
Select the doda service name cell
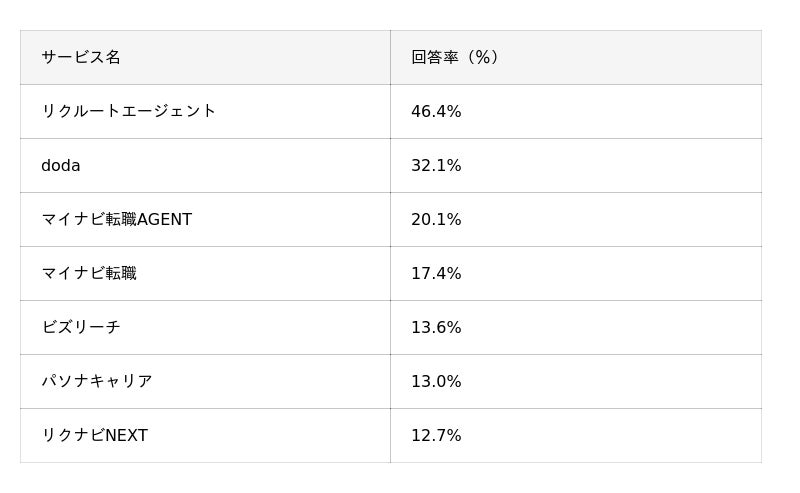pos(61,165)
